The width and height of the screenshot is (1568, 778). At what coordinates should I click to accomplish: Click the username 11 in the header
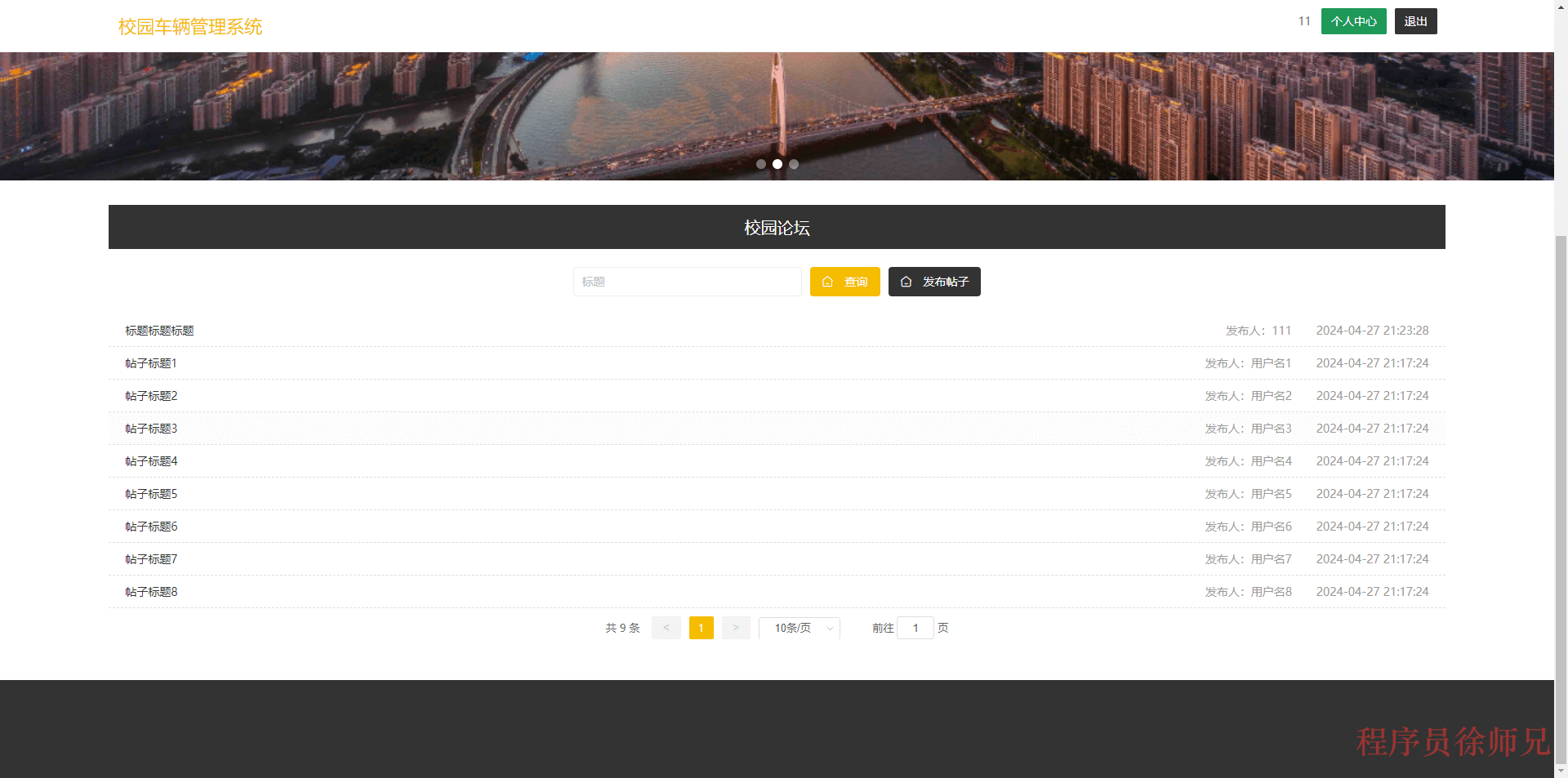tap(1303, 20)
